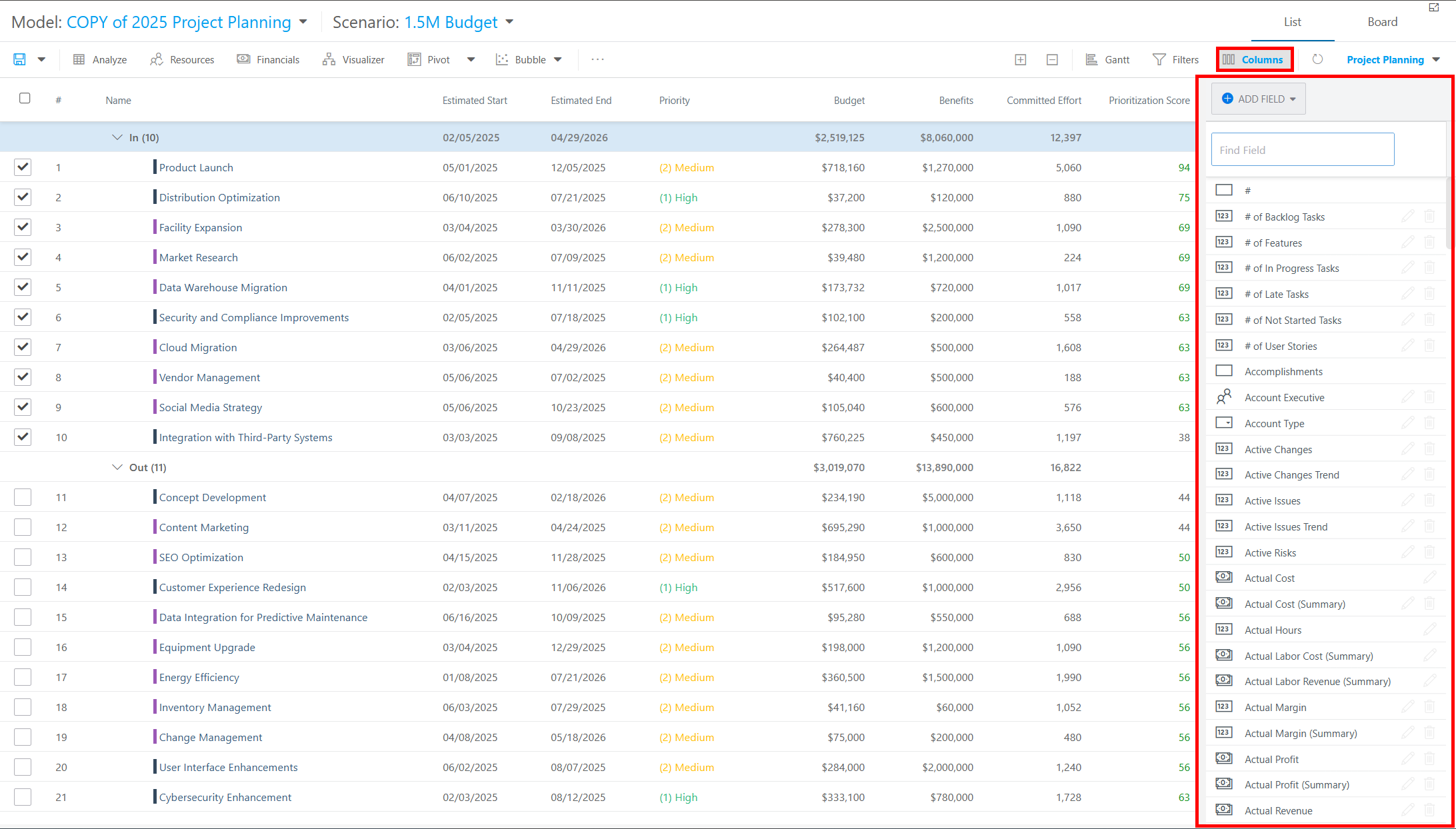Open the Market Research project

click(198, 257)
